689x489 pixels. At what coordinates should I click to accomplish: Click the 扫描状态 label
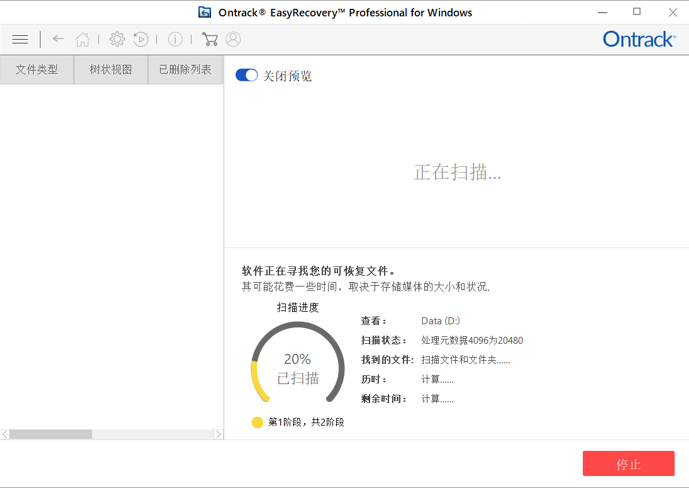[x=384, y=340]
